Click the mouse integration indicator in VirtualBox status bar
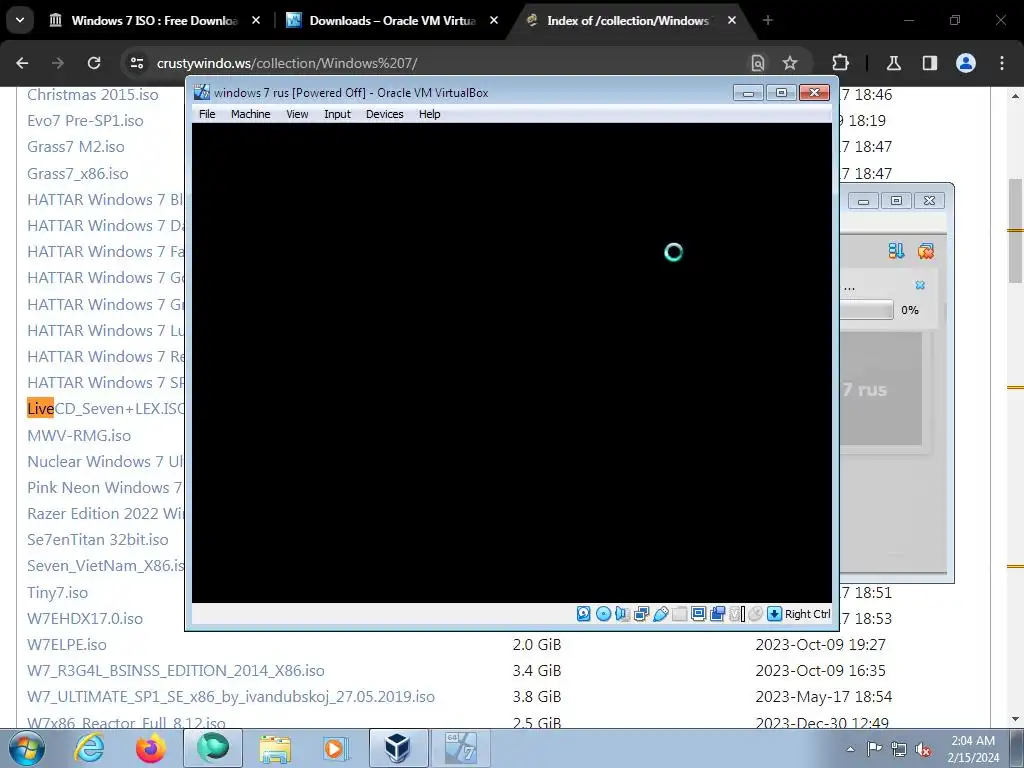1024x768 pixels. 756,614
